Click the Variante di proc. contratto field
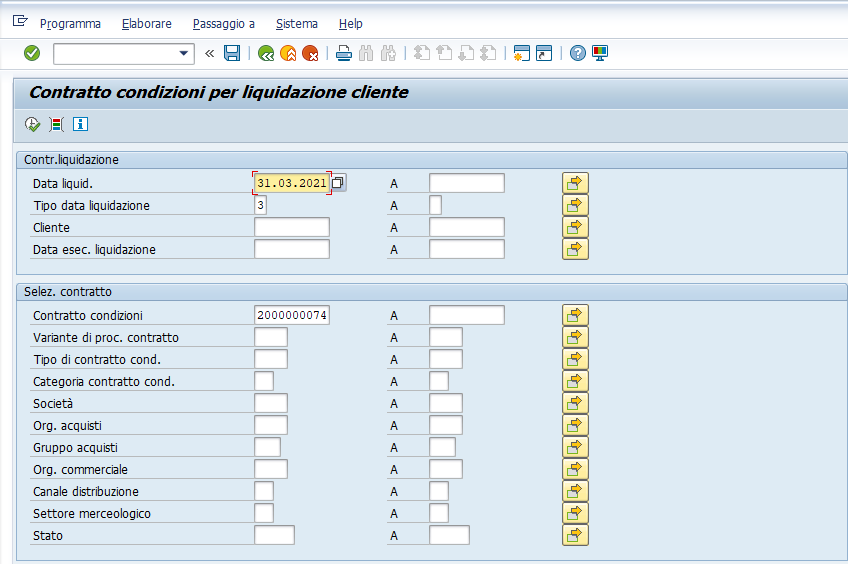848x564 pixels. pos(271,337)
